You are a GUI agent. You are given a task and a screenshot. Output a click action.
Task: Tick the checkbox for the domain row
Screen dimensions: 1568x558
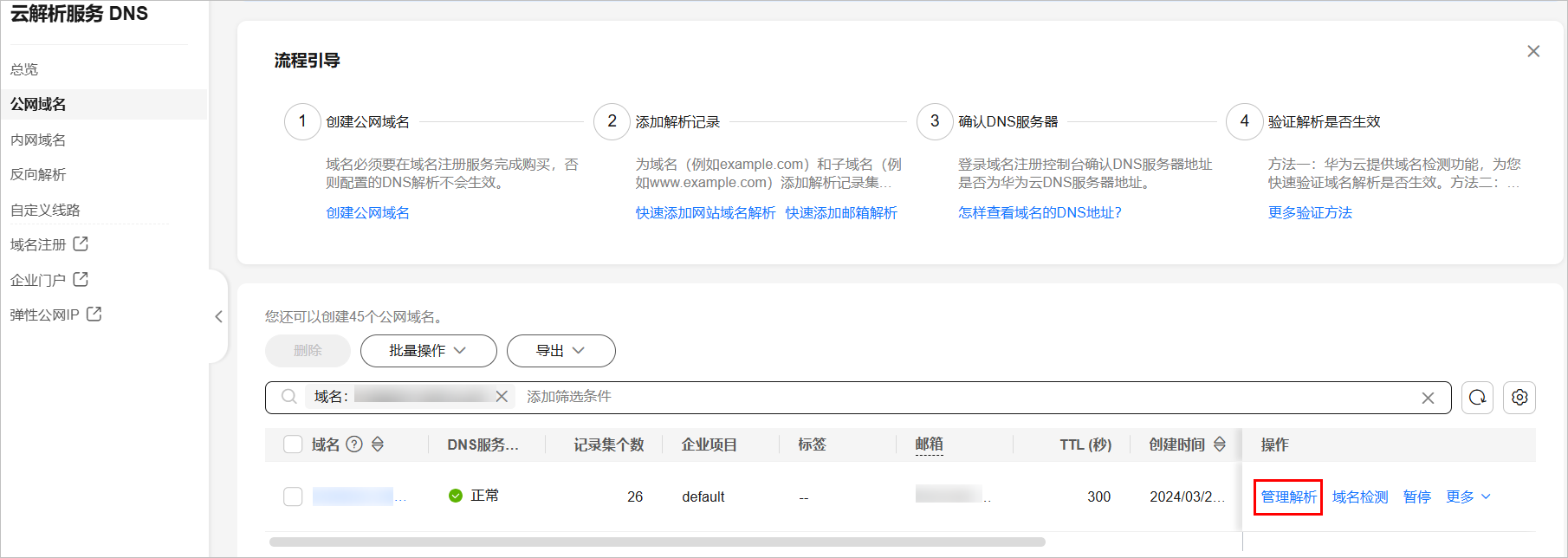coord(293,496)
